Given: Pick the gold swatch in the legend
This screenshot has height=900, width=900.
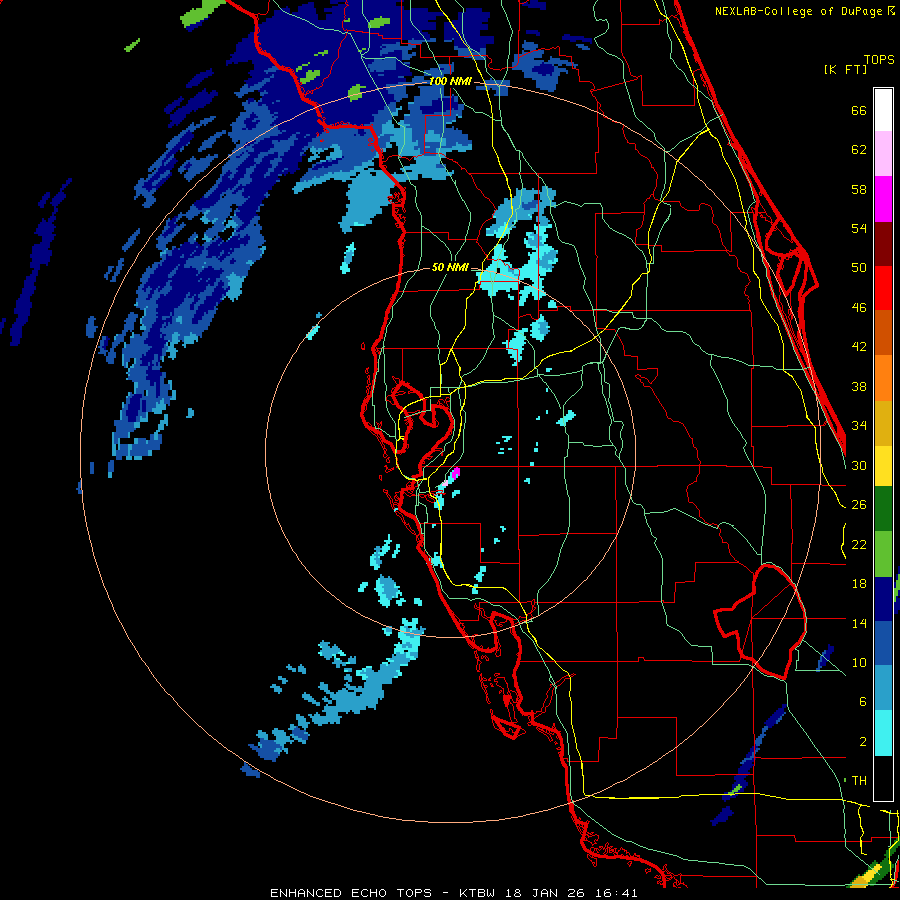Looking at the screenshot, I should click(x=883, y=424).
